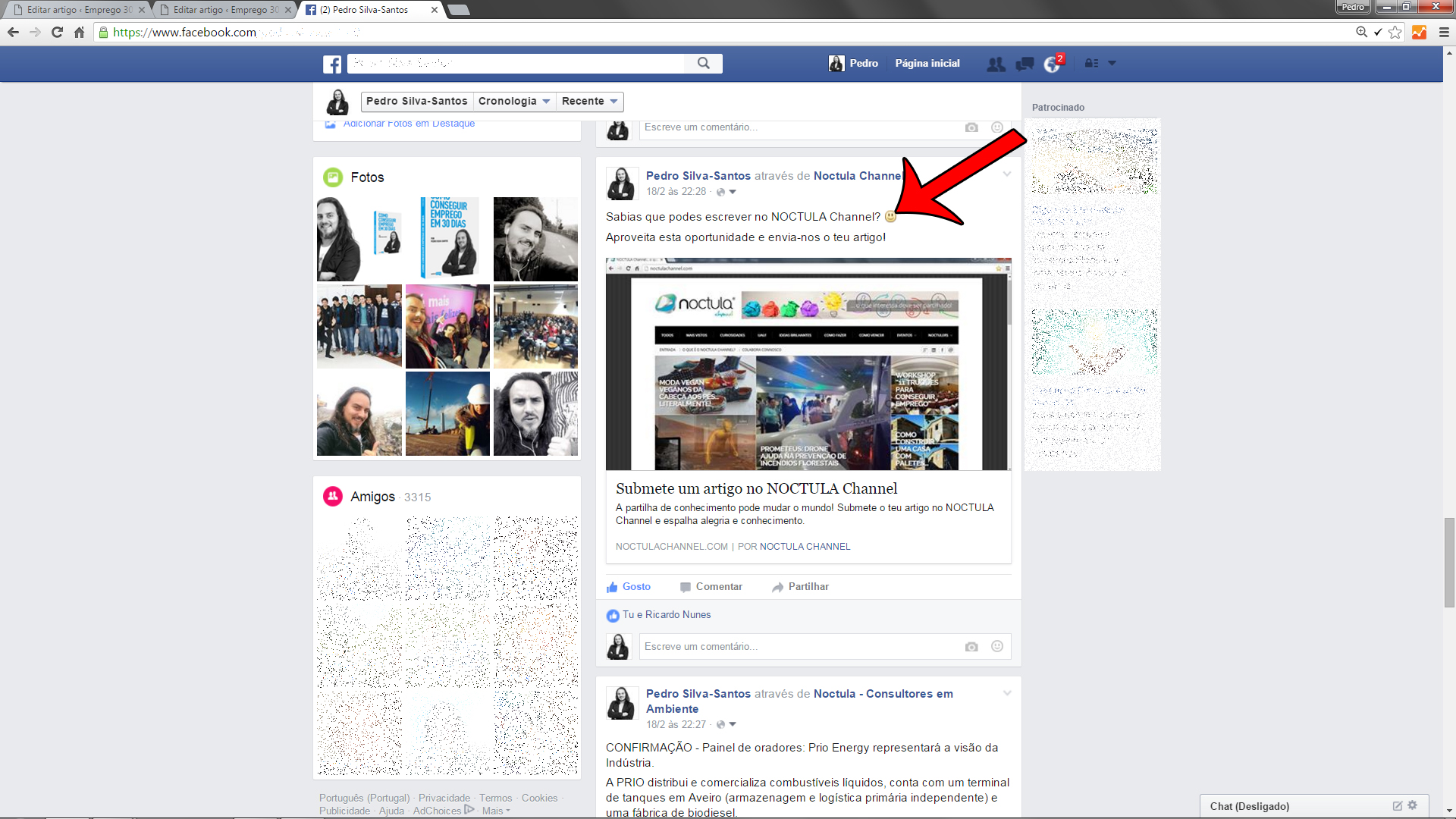Open the privacy shortcuts lock icon
The width and height of the screenshot is (1456, 819).
[1091, 63]
